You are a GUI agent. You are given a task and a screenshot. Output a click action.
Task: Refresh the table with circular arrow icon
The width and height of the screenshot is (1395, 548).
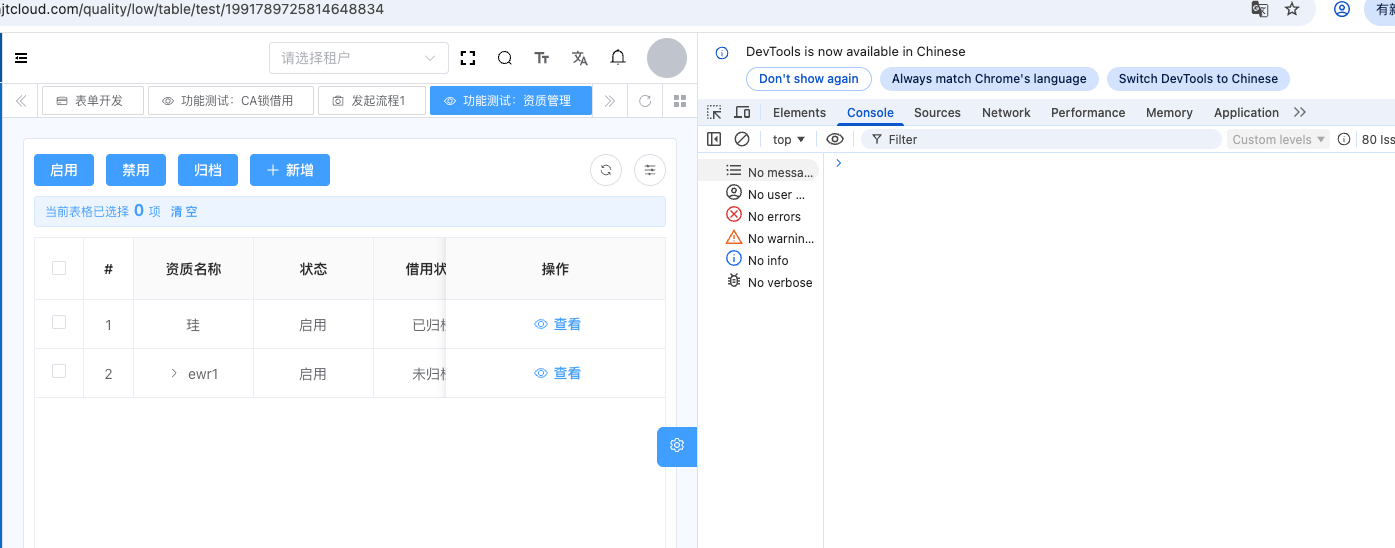[605, 170]
